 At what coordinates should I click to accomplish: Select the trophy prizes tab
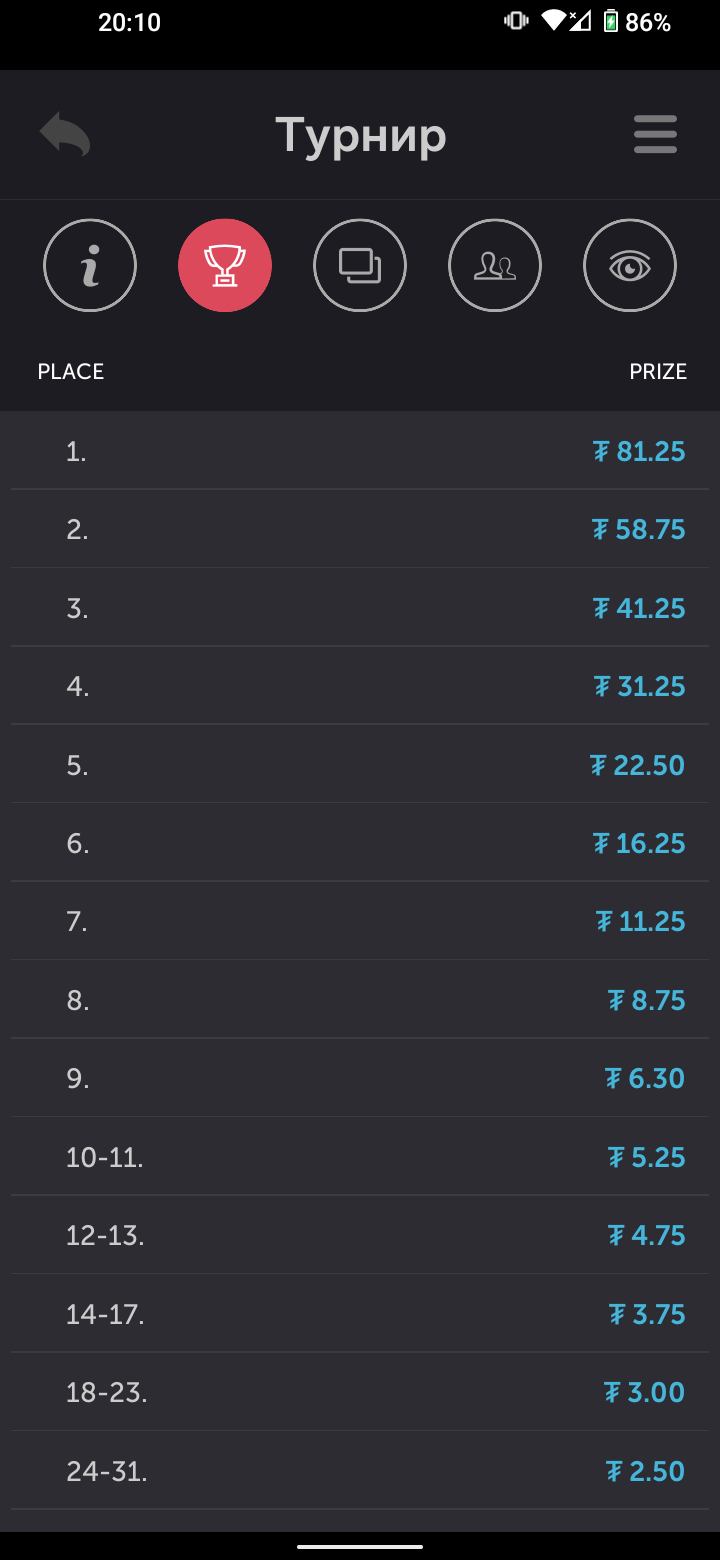coord(225,266)
